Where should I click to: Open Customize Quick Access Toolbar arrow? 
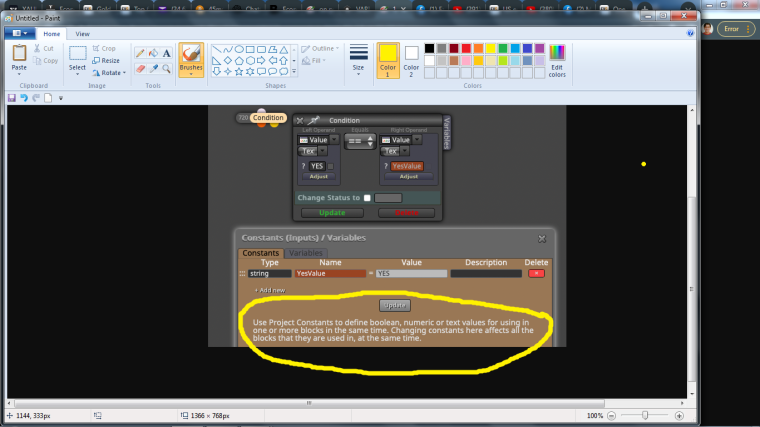click(61, 98)
